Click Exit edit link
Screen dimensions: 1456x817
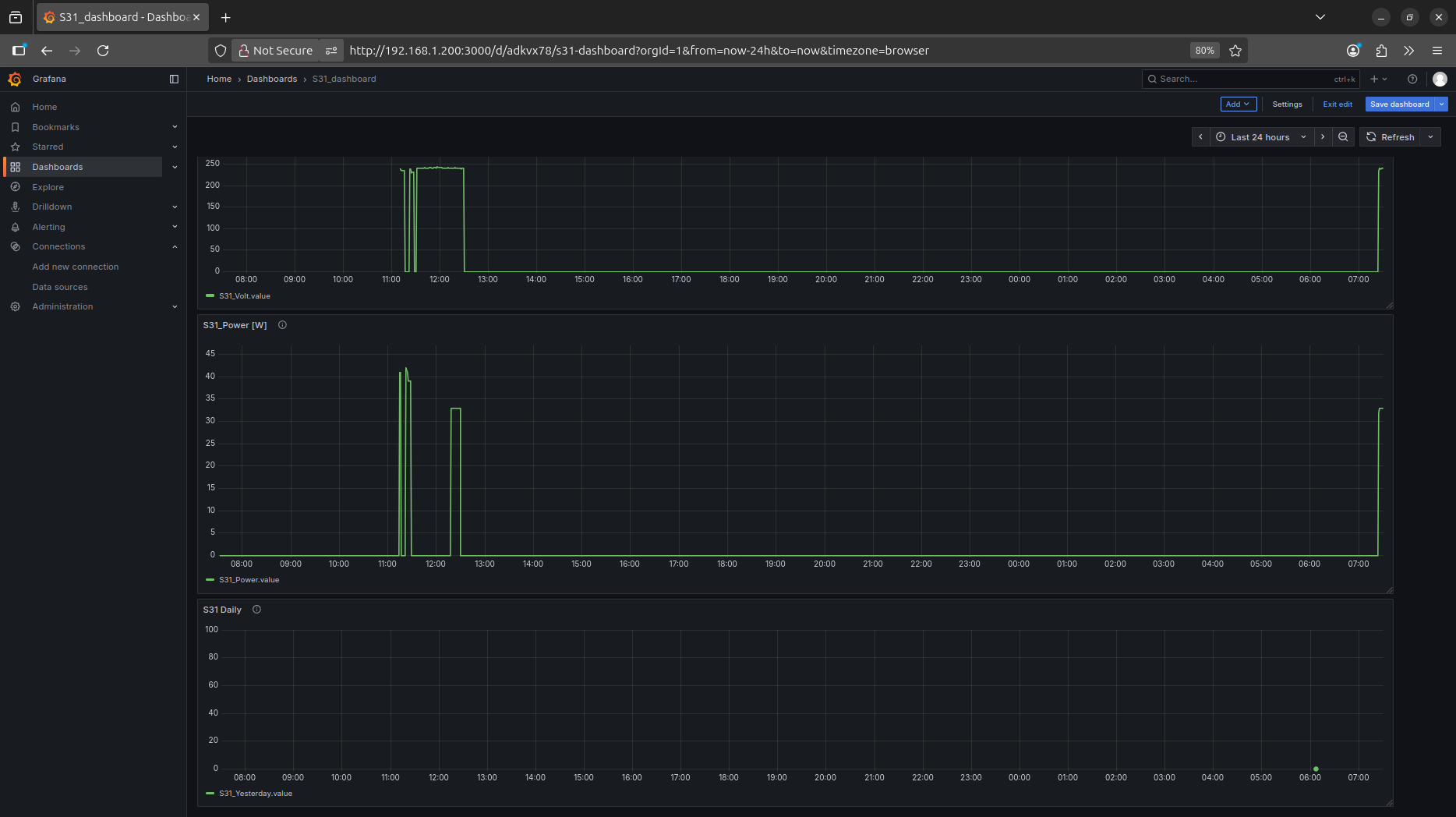[1338, 104]
